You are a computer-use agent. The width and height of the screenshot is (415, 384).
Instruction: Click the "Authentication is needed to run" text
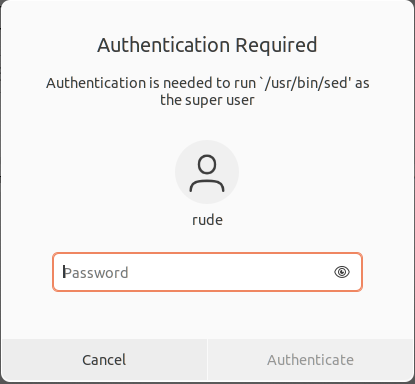tap(151, 83)
